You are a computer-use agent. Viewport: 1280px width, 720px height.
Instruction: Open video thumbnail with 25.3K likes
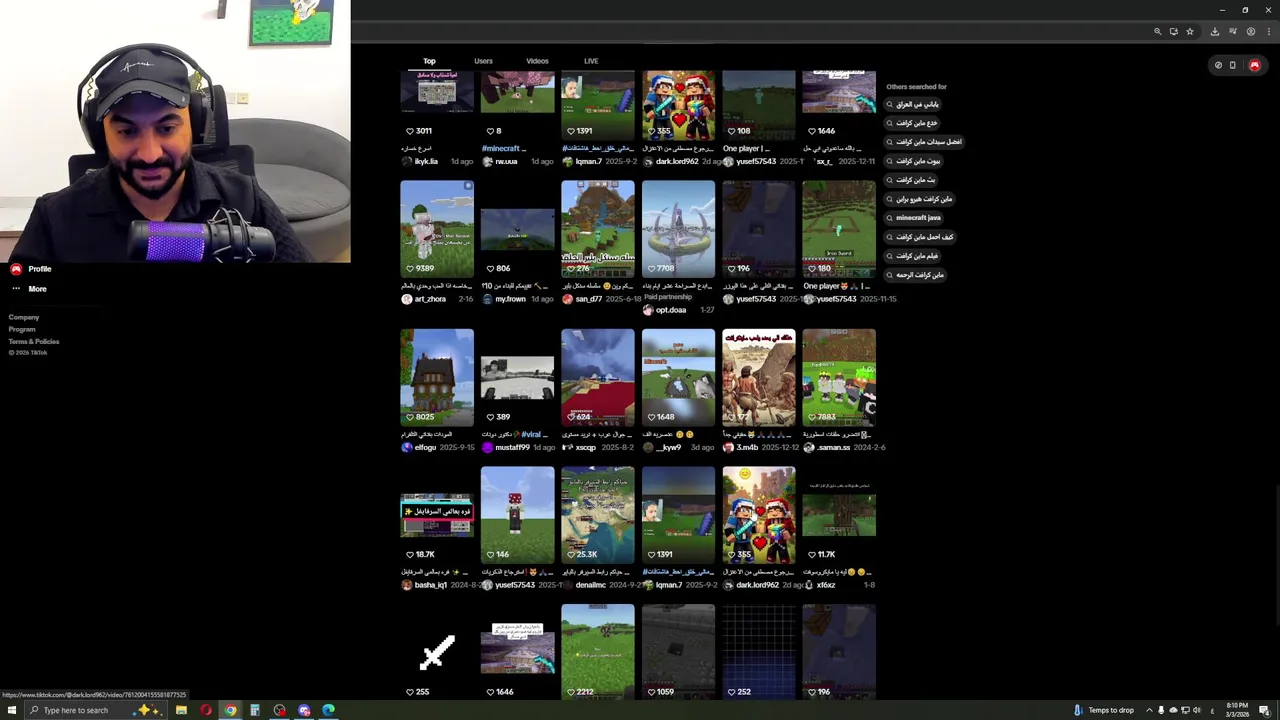[598, 515]
